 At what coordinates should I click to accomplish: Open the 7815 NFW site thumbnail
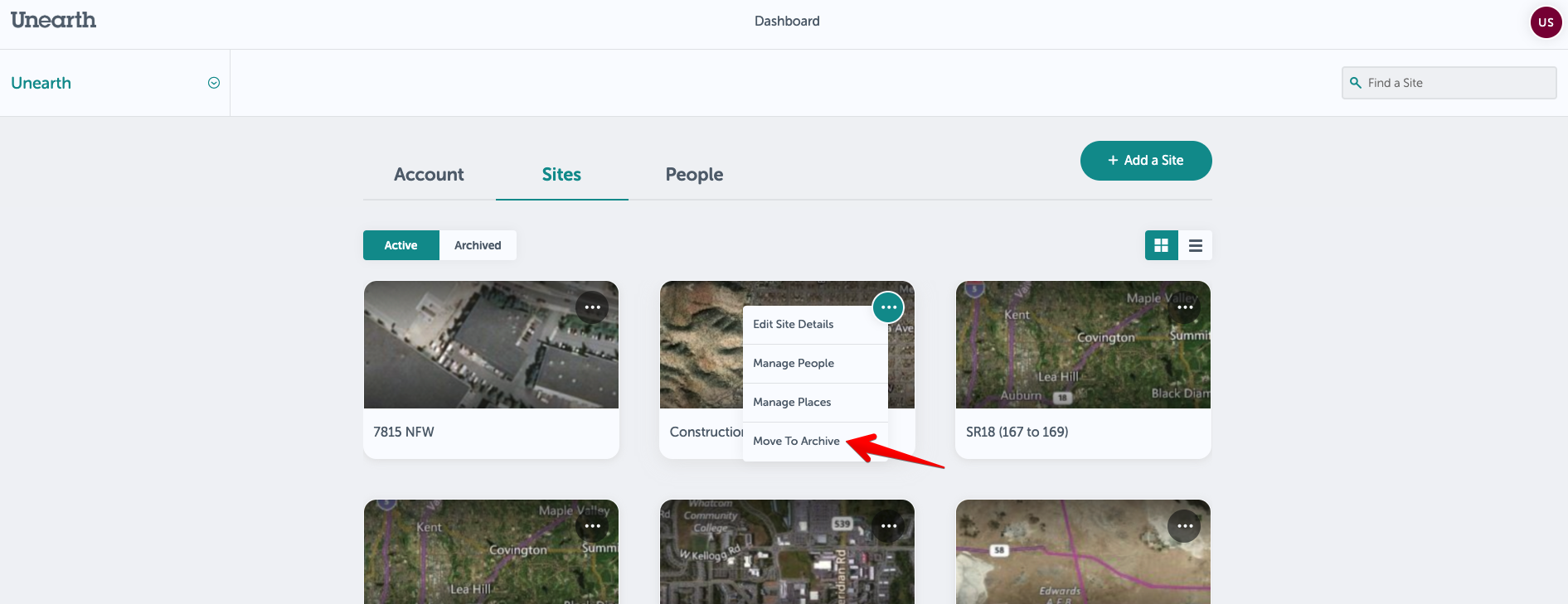[491, 345]
